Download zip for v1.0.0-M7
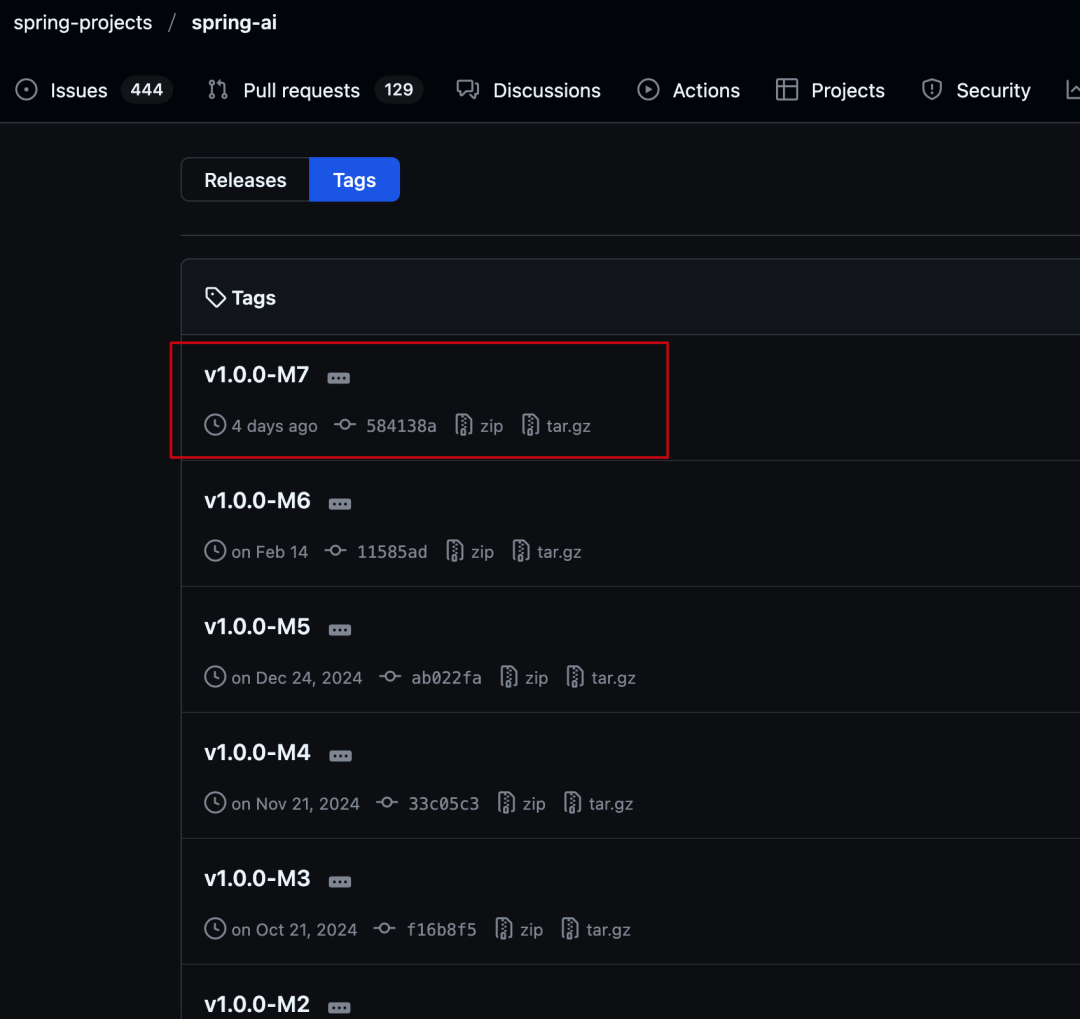The image size is (1080, 1019). [x=491, y=426]
